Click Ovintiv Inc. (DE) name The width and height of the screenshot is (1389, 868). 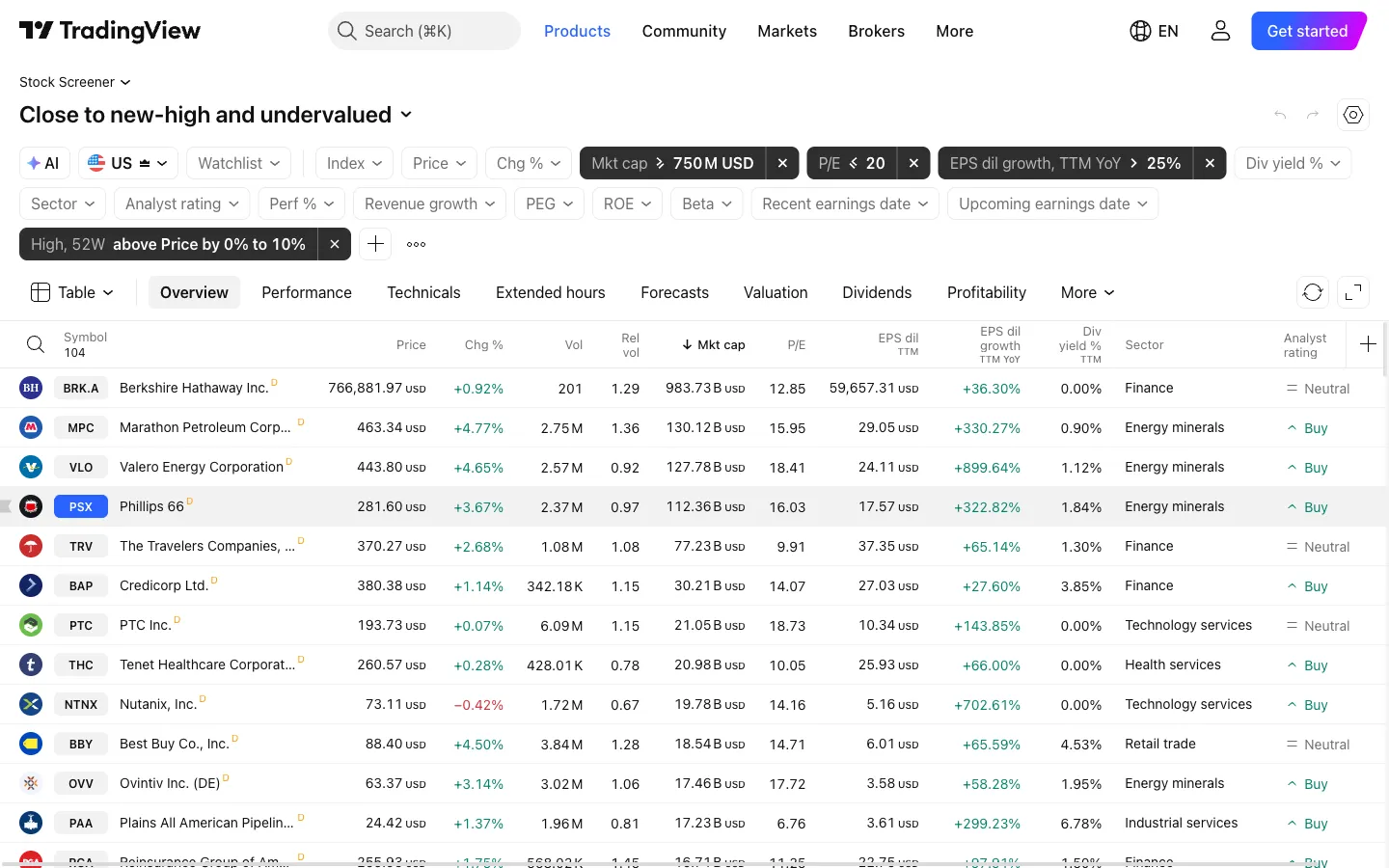click(x=170, y=783)
